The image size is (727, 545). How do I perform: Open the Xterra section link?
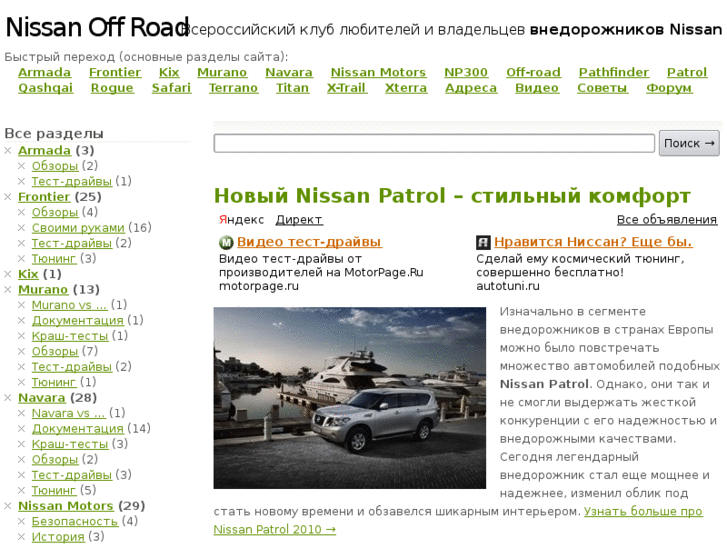pos(406,88)
